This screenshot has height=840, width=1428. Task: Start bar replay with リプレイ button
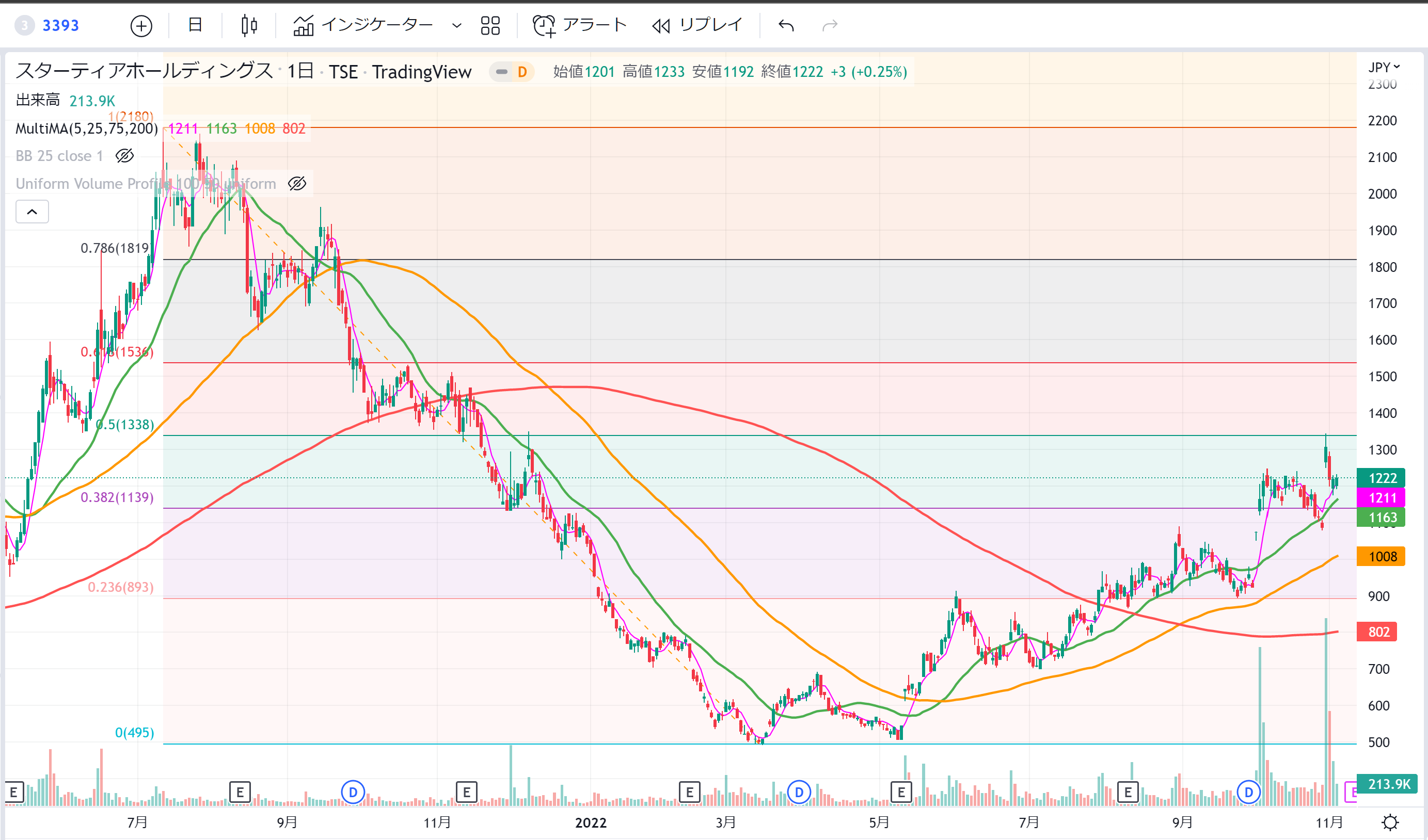coord(697,25)
